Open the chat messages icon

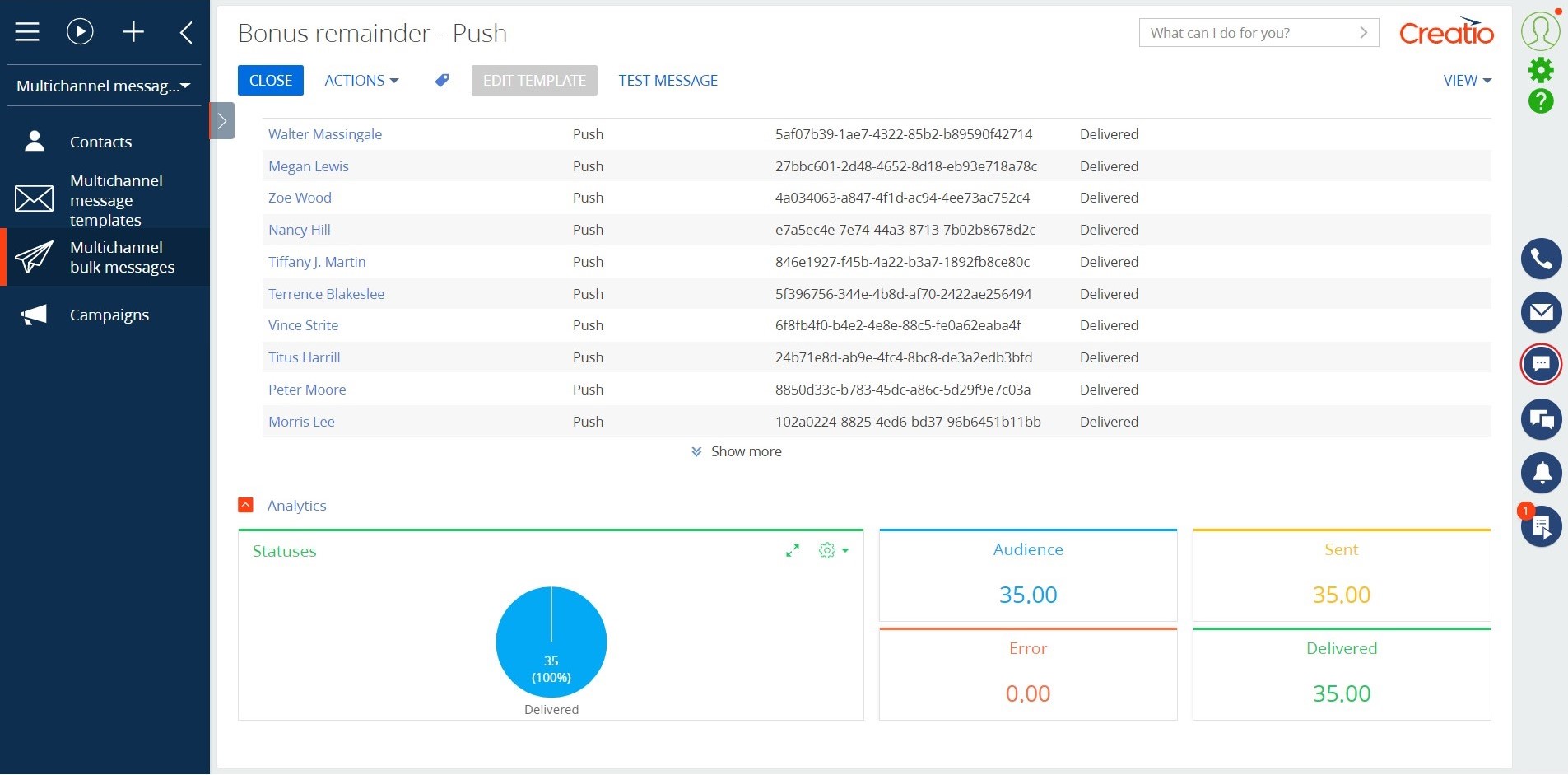[1542, 364]
